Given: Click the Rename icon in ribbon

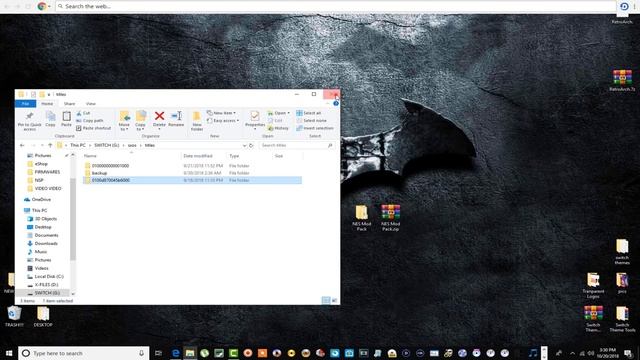Looking at the screenshot, I should click(176, 116).
